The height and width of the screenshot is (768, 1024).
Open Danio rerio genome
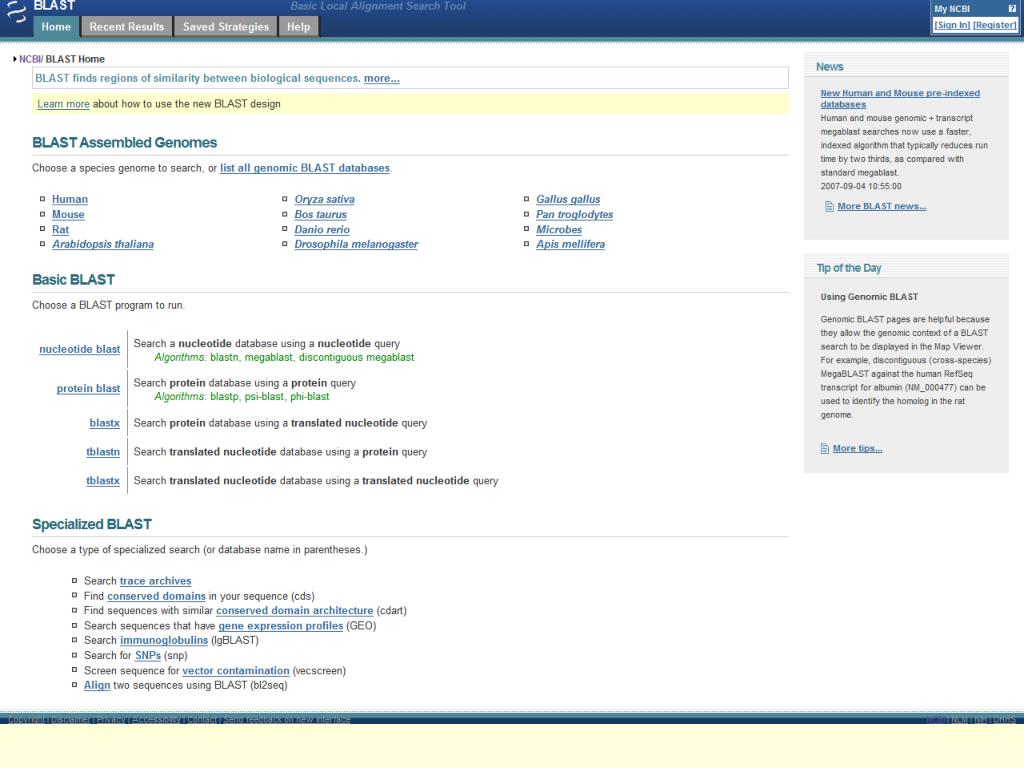[x=322, y=229]
